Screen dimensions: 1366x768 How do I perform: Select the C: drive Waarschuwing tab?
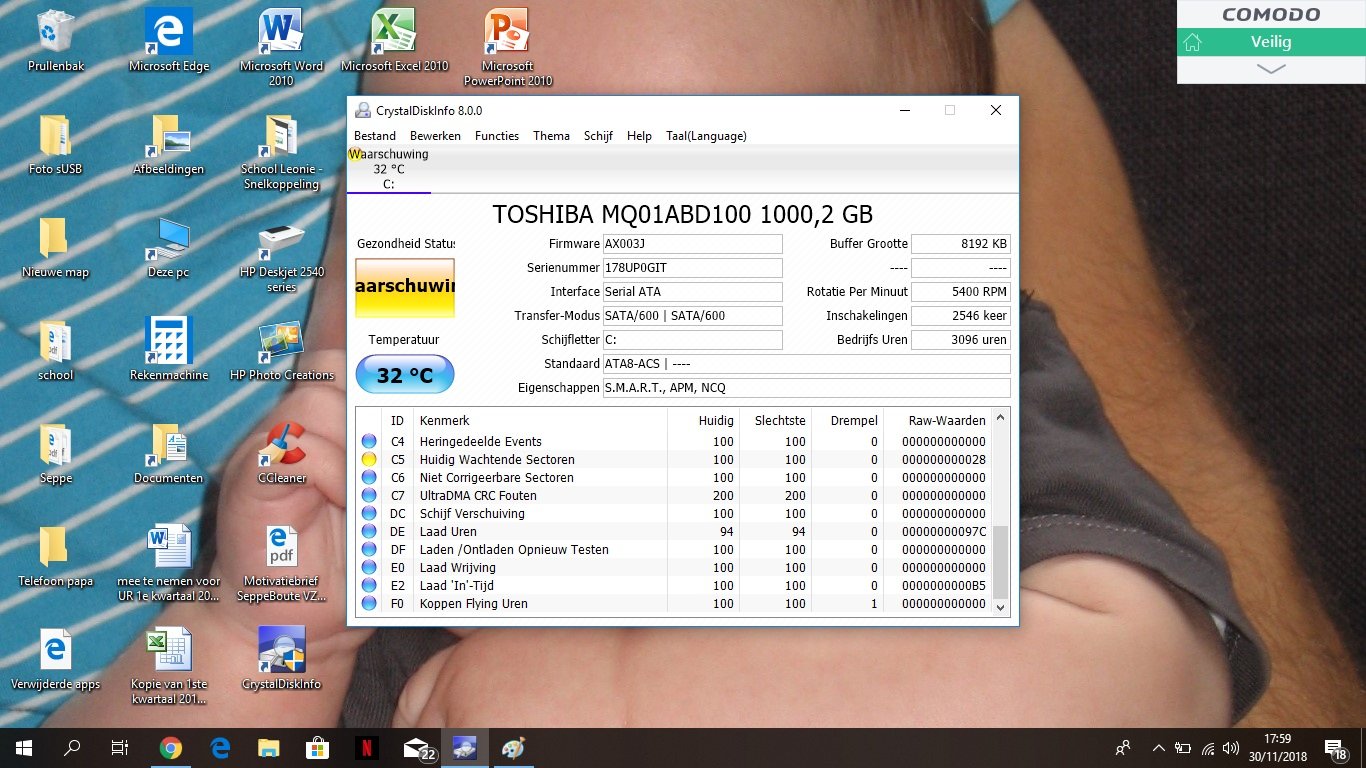pyautogui.click(x=389, y=169)
